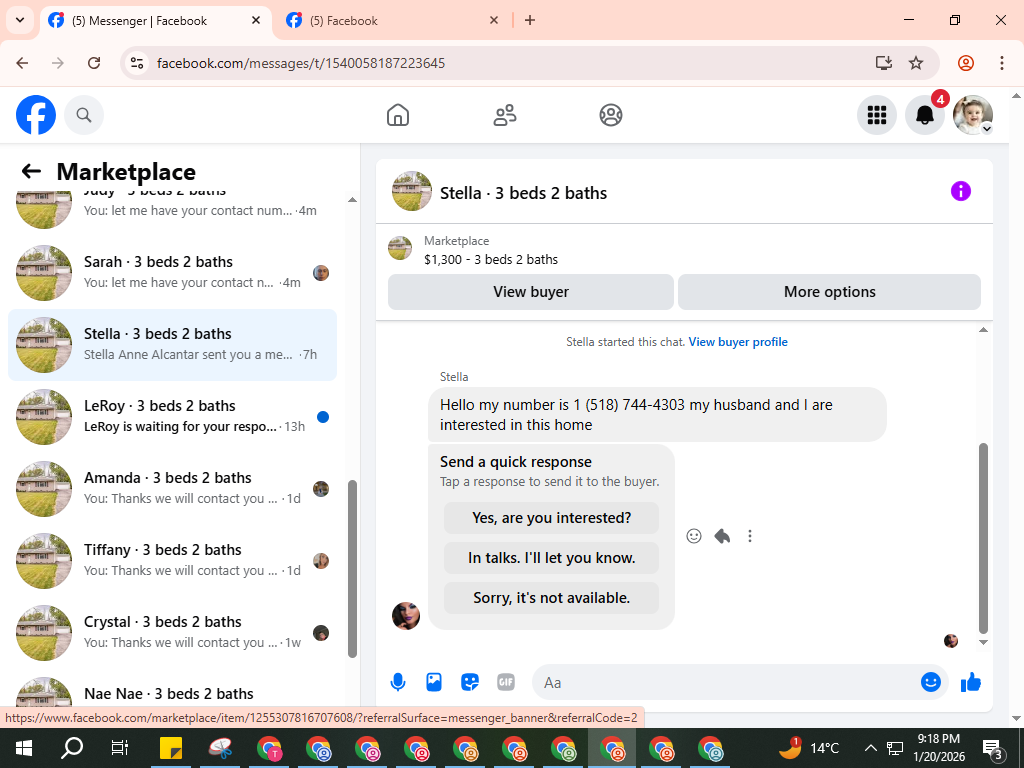The image size is (1024, 768).
Task: Open the Tiffany · 3 beds 2 baths conversation
Action: (x=172, y=561)
